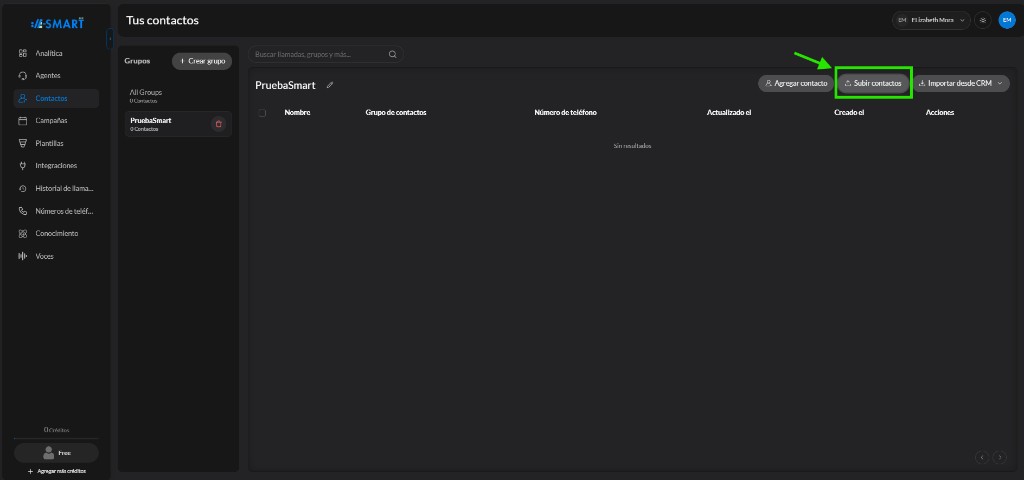The height and width of the screenshot is (480, 1024).
Task: Select all contacts checkbox in the header
Action: [263, 113]
